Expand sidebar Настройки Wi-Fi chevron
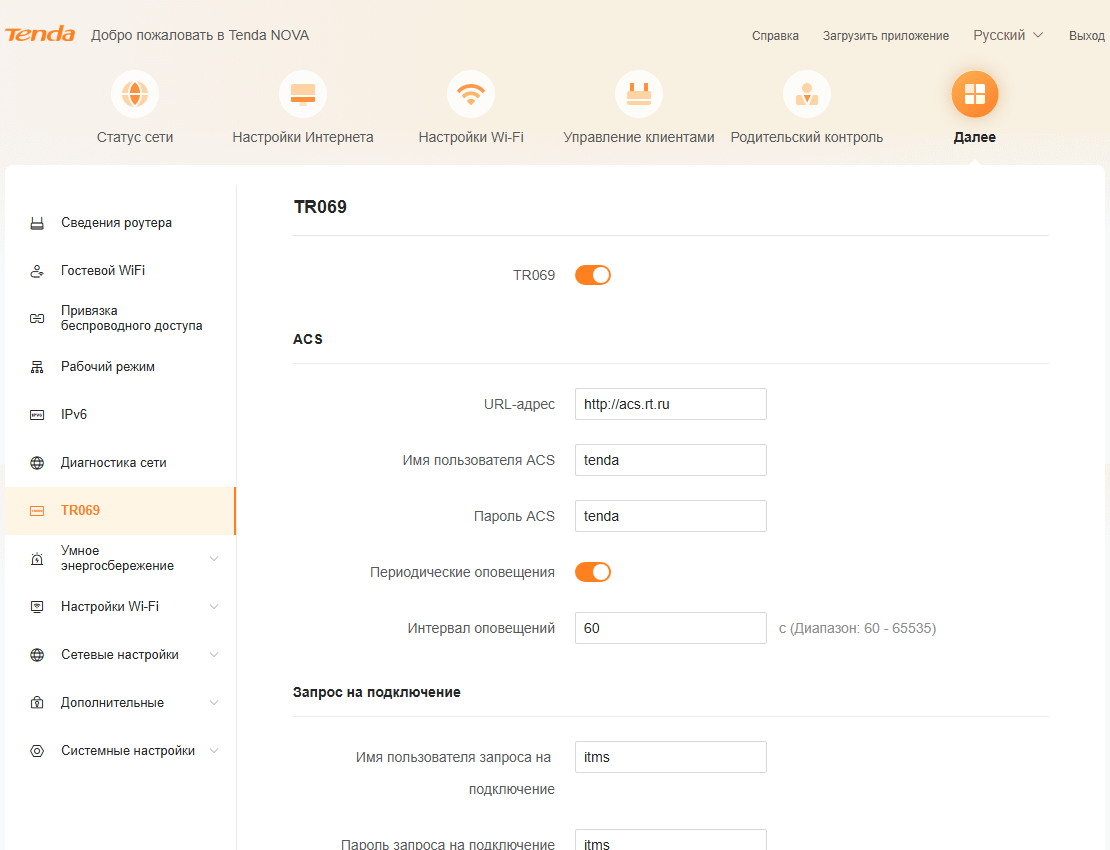This screenshot has width=1110, height=850. 214,607
